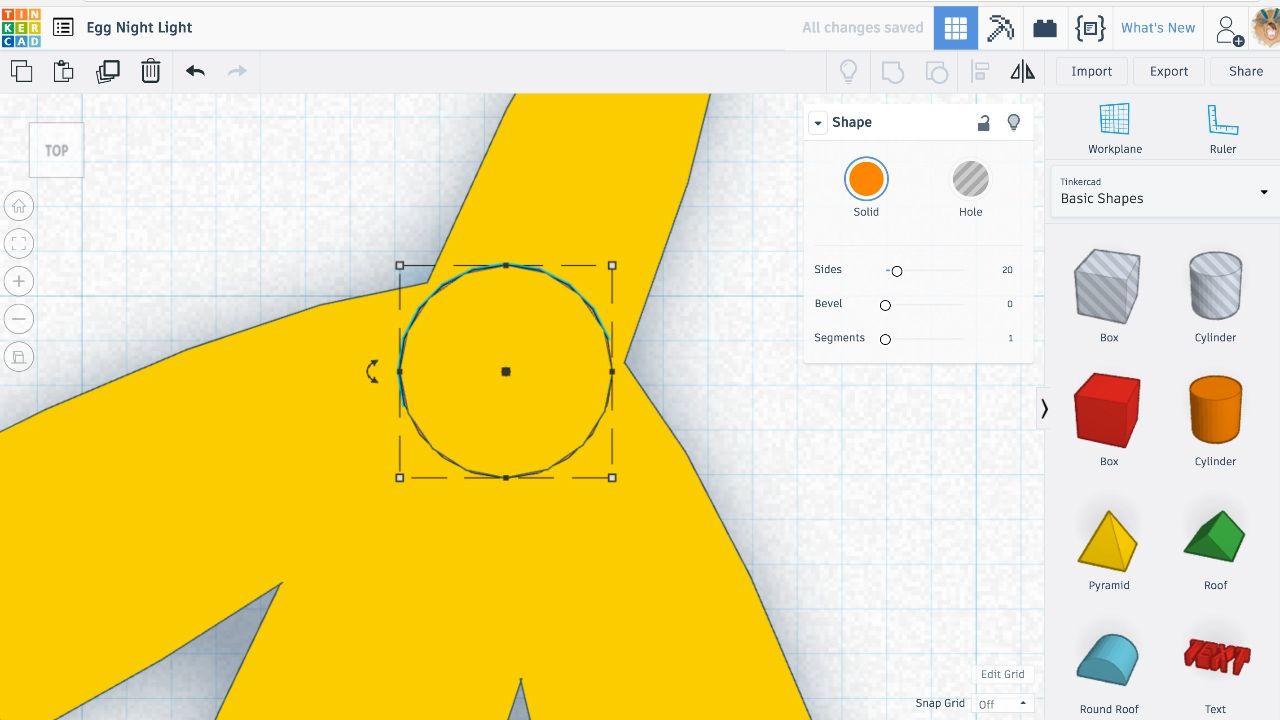Toggle the shape lock icon
The height and width of the screenshot is (720, 1280).
click(x=984, y=122)
